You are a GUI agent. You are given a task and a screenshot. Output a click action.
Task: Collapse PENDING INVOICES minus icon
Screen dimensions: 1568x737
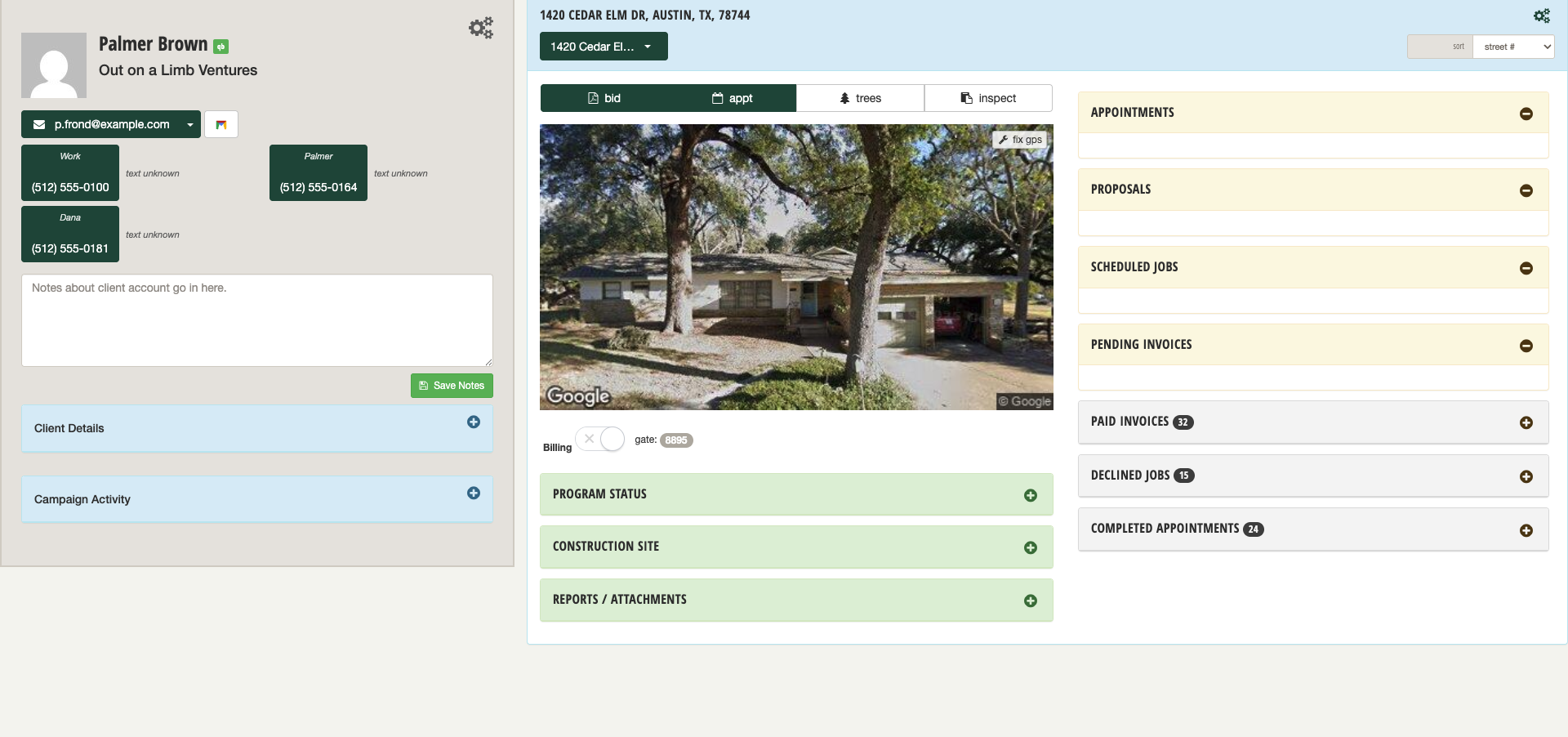pyautogui.click(x=1526, y=346)
